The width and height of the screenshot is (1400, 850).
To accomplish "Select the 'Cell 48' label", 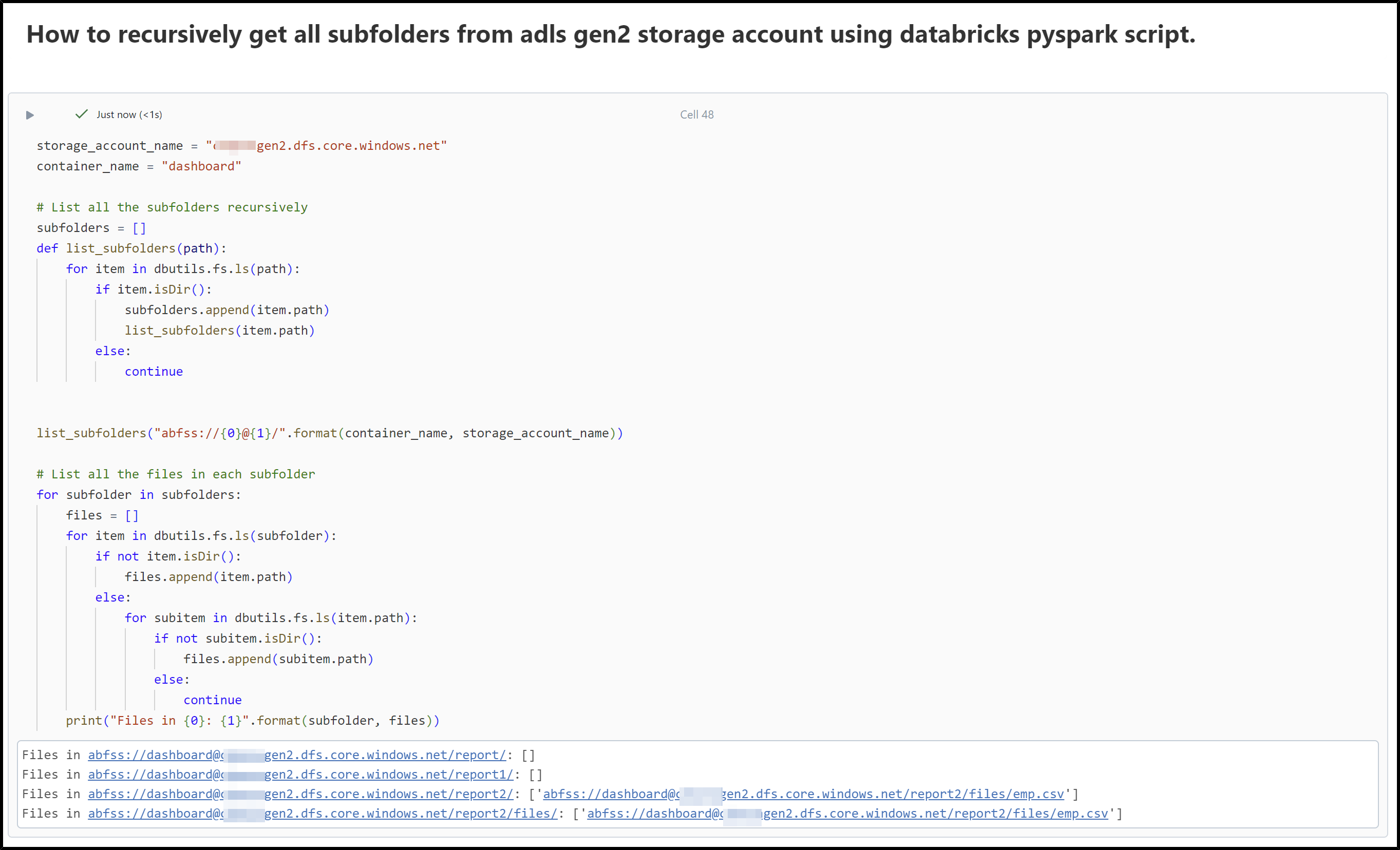I will coord(696,114).
